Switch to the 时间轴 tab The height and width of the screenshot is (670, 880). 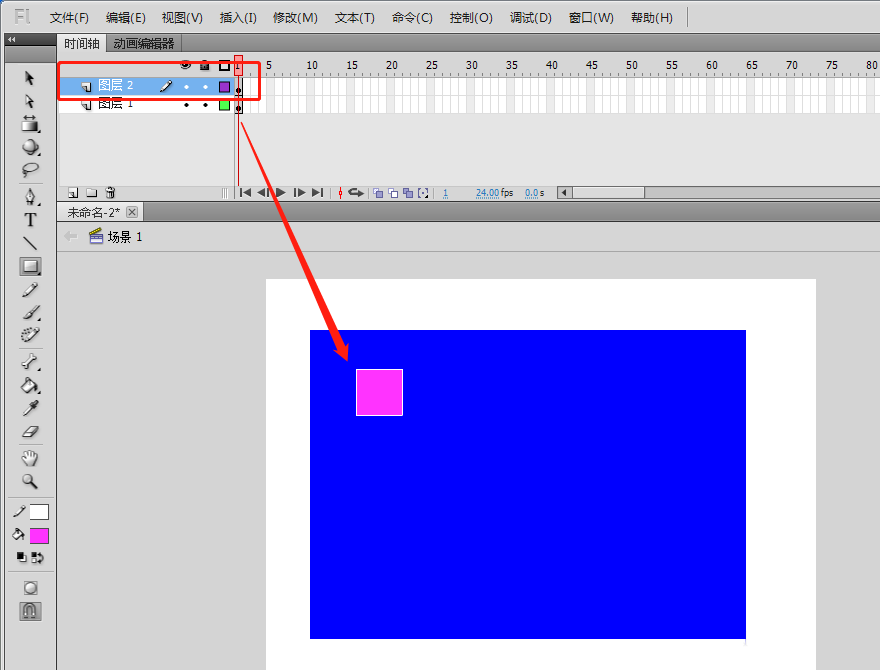[x=82, y=43]
